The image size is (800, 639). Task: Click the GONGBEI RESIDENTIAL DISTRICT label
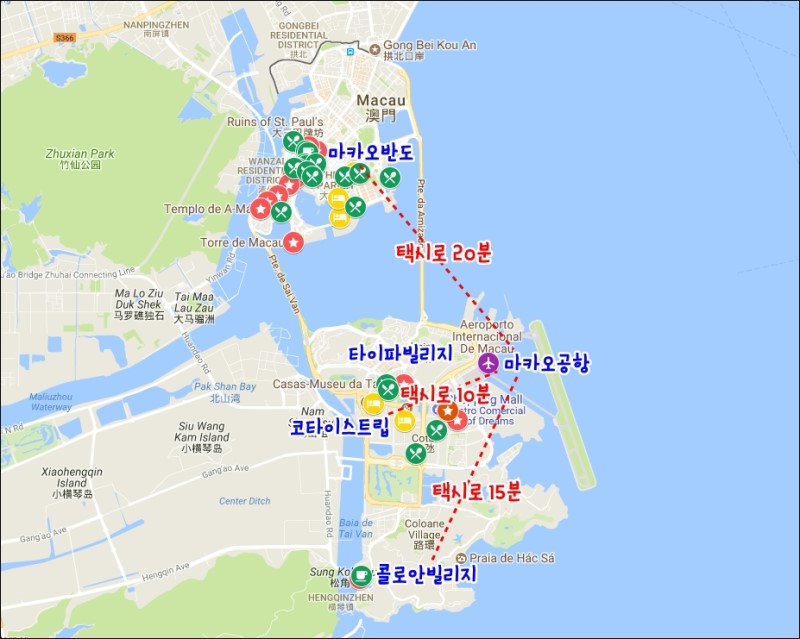299,40
